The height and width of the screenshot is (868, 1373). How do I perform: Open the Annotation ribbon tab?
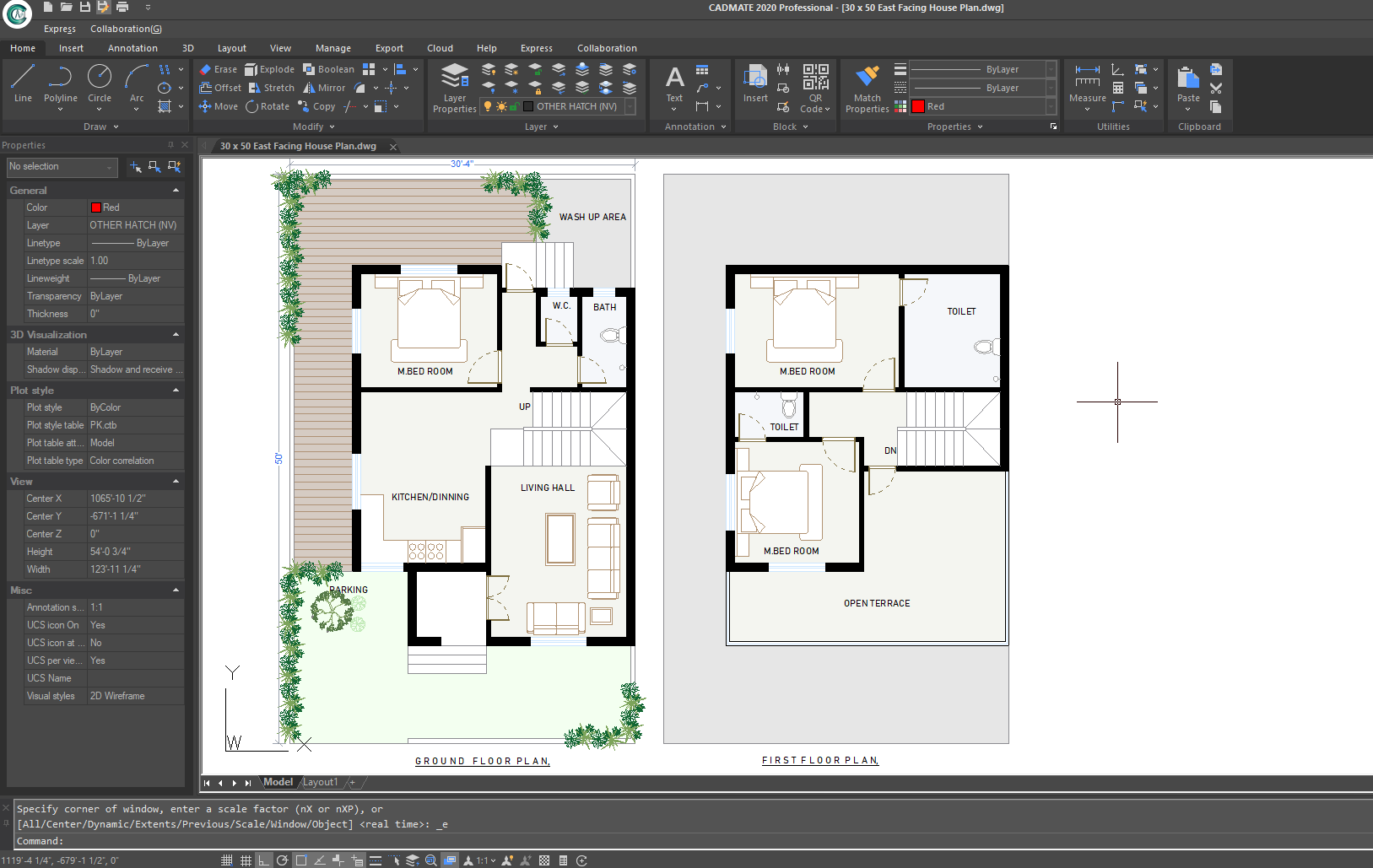pyautogui.click(x=132, y=48)
